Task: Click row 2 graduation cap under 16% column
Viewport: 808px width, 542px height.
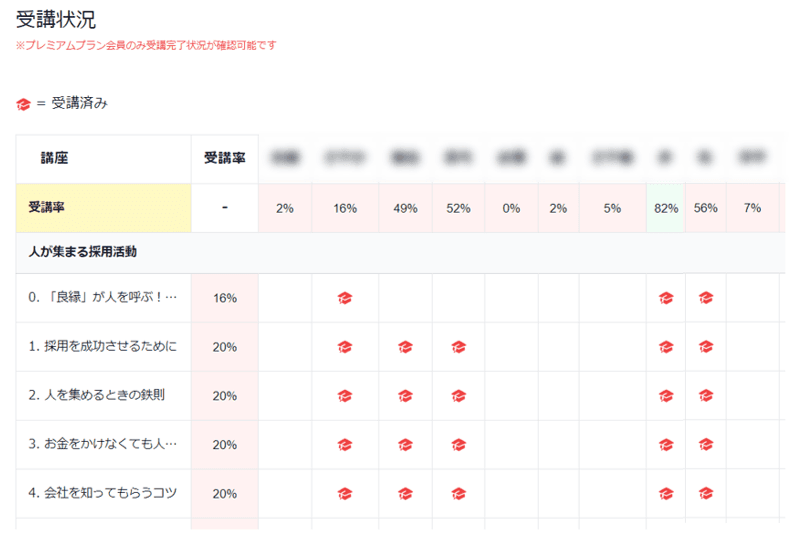Action: pyautogui.click(x=345, y=396)
